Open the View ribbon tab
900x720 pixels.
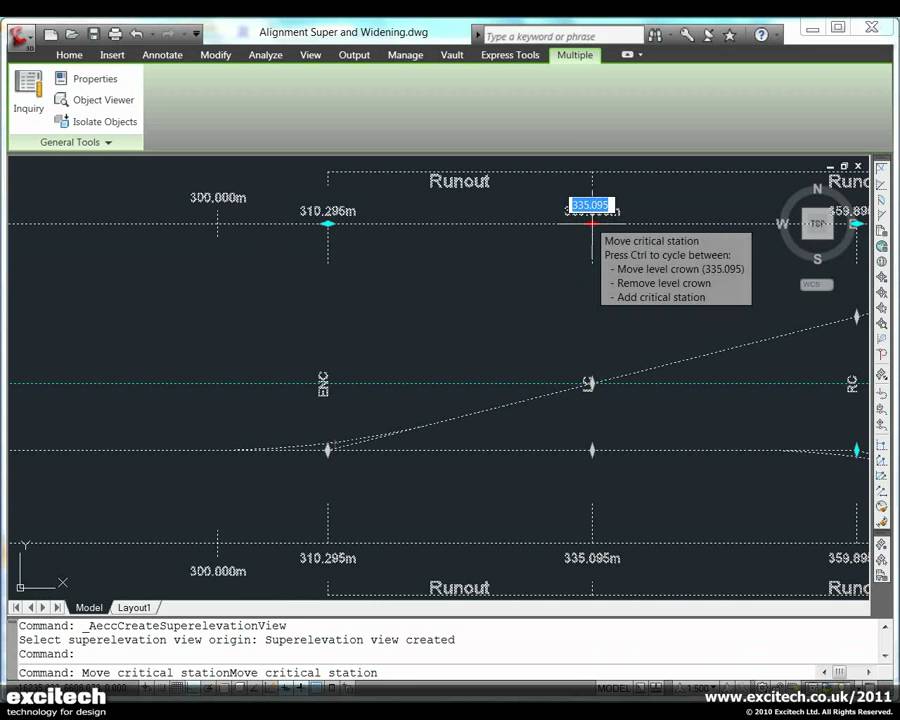click(311, 55)
